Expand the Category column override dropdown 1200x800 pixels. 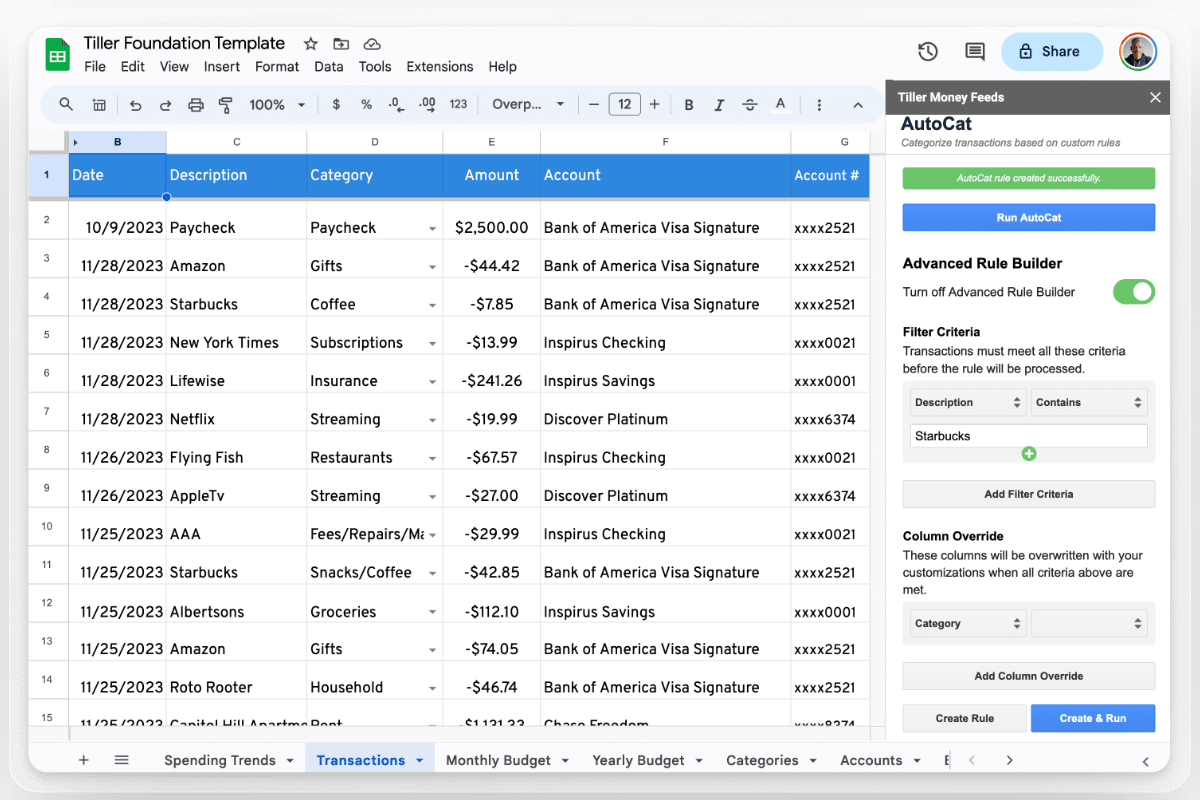(x=968, y=623)
